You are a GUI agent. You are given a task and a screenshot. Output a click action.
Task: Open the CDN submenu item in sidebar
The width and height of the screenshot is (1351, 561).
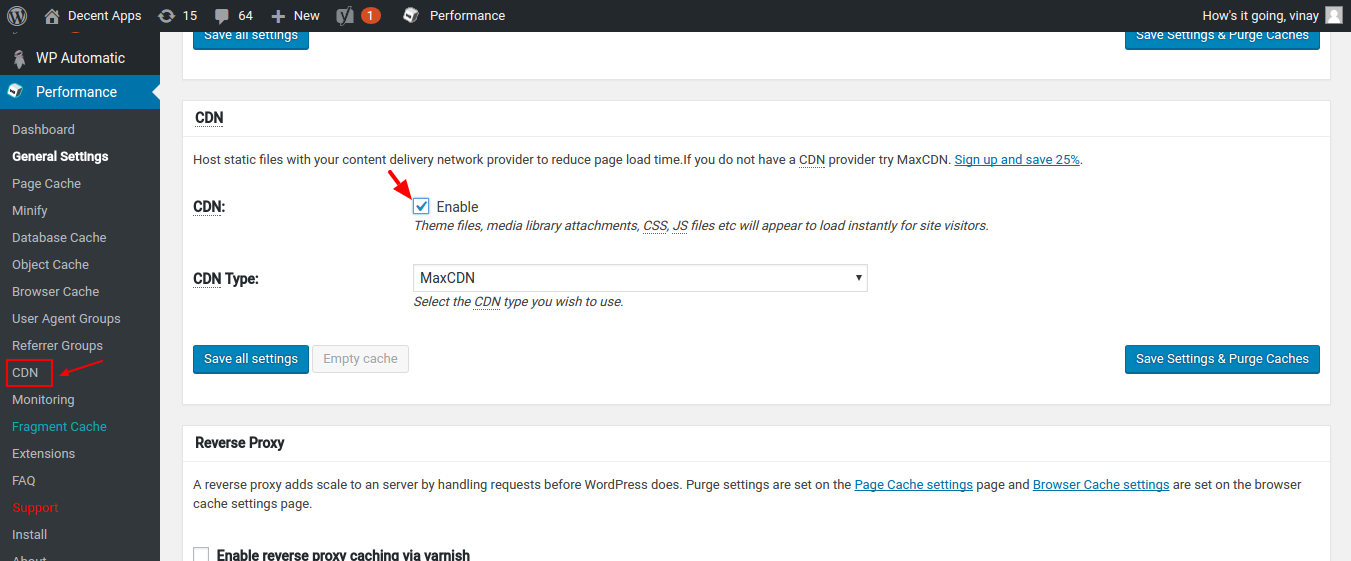pyautogui.click(x=25, y=373)
